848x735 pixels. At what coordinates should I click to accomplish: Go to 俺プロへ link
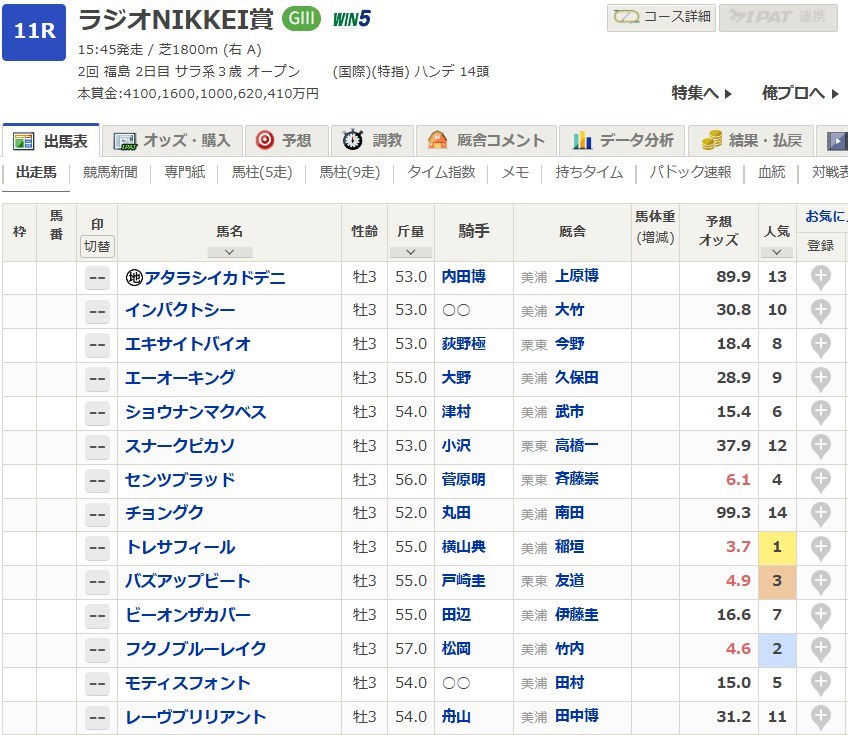(800, 94)
